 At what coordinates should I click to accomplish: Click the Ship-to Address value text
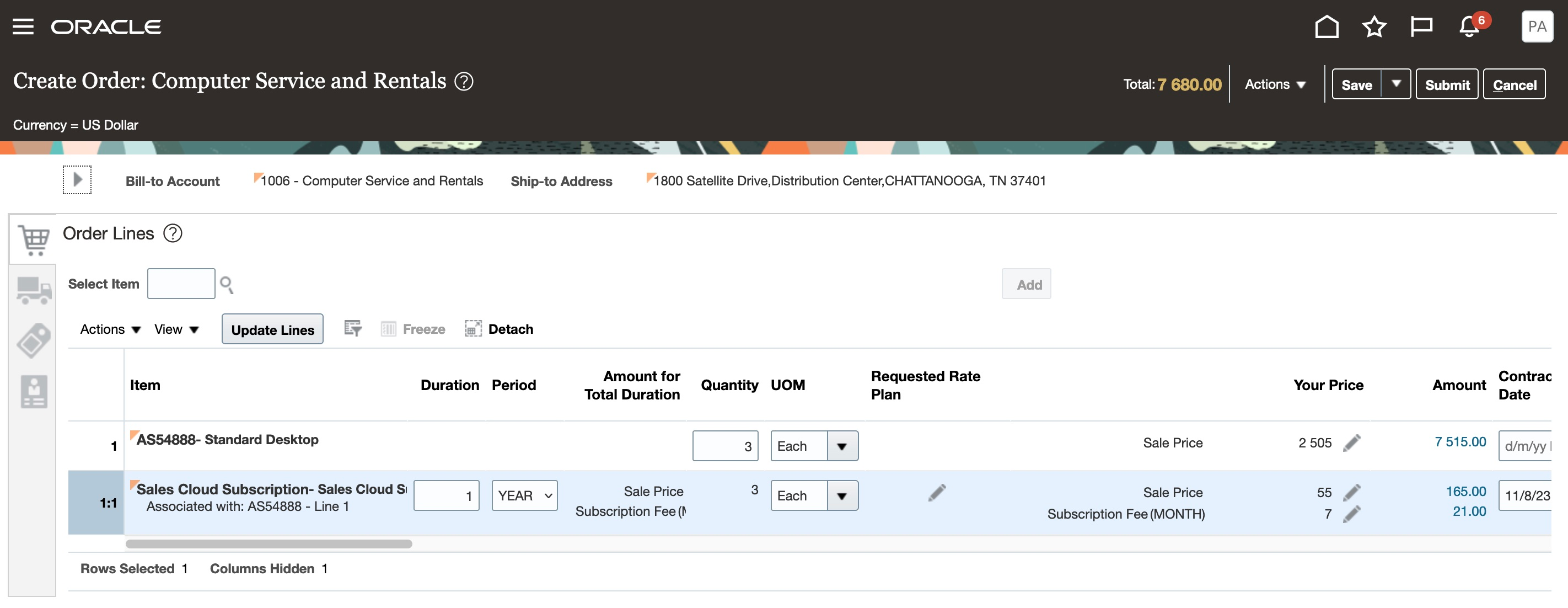[x=849, y=181]
